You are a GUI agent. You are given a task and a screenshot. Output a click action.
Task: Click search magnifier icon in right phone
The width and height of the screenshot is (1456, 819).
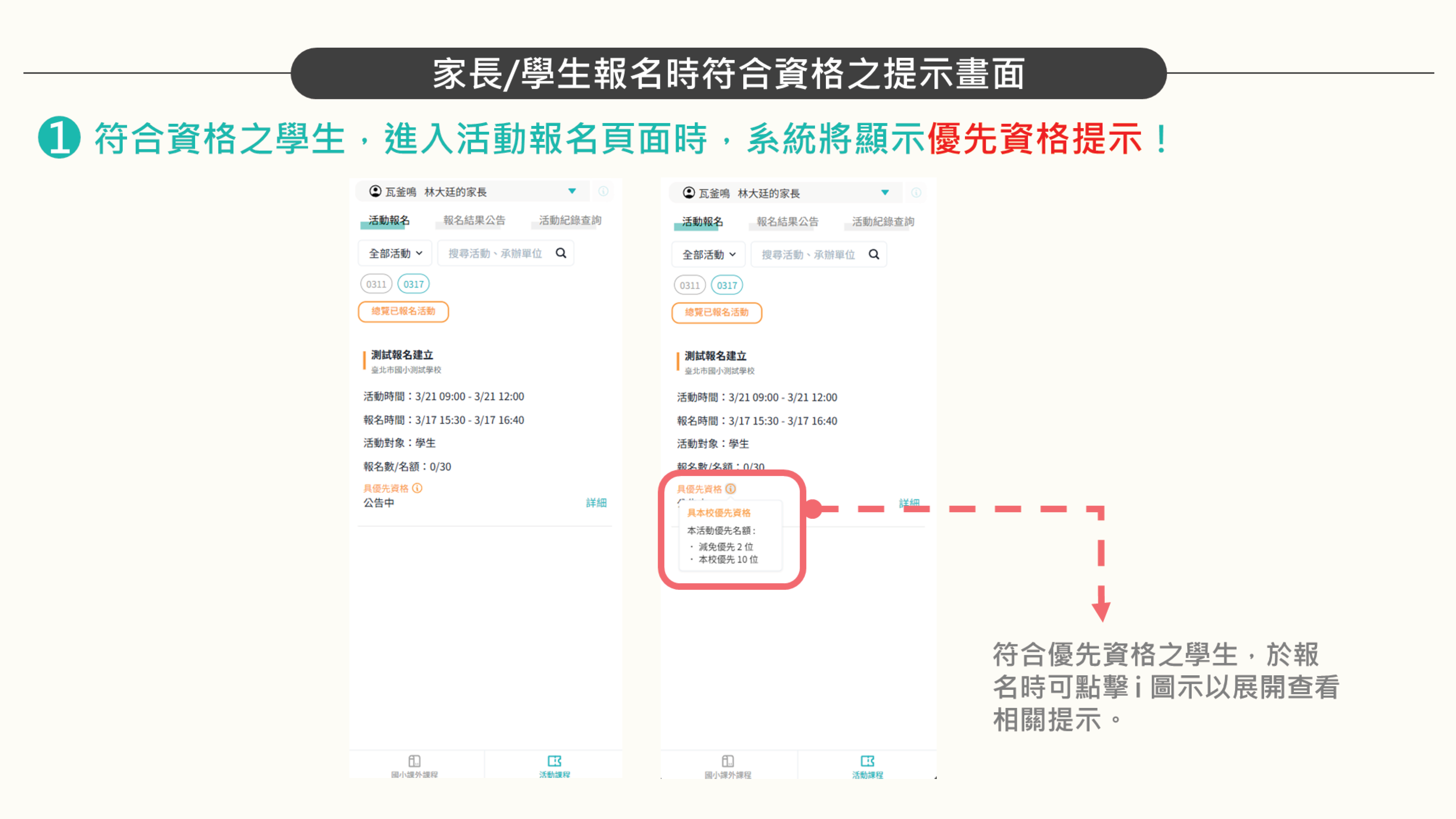tap(874, 254)
